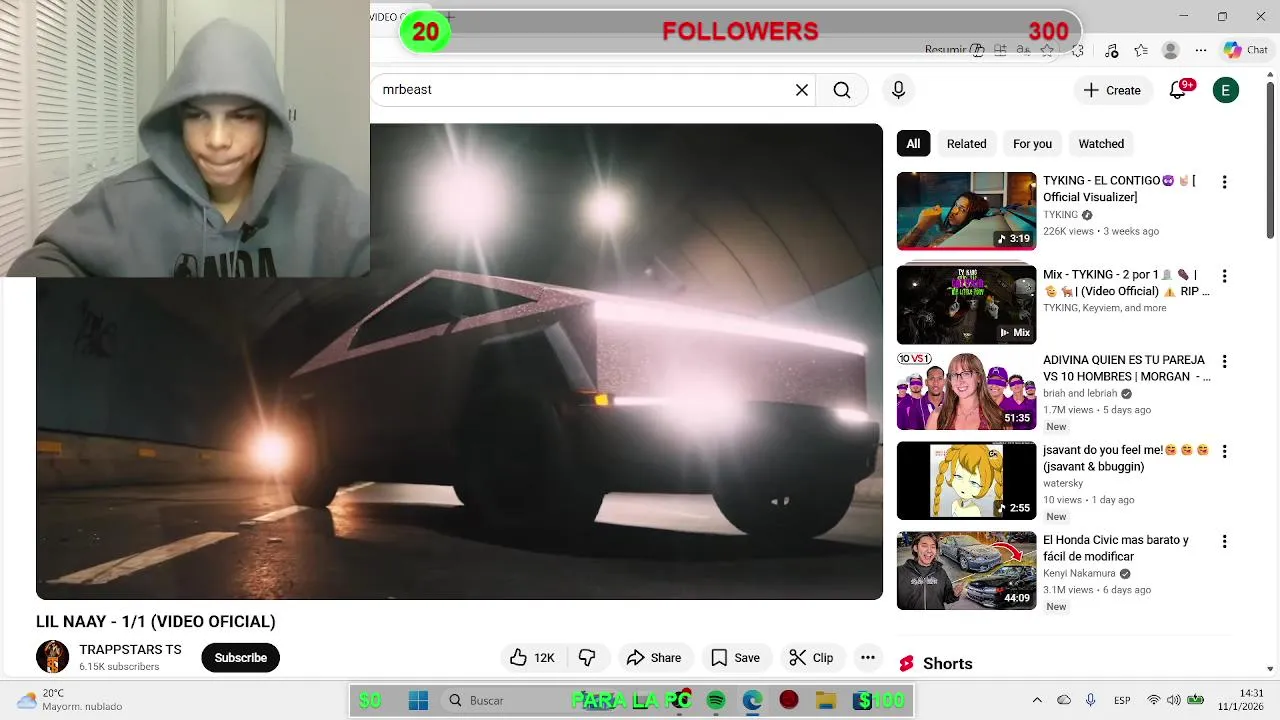Open File Explorer from taskbar
Screen dimensions: 1280x720
(825, 701)
